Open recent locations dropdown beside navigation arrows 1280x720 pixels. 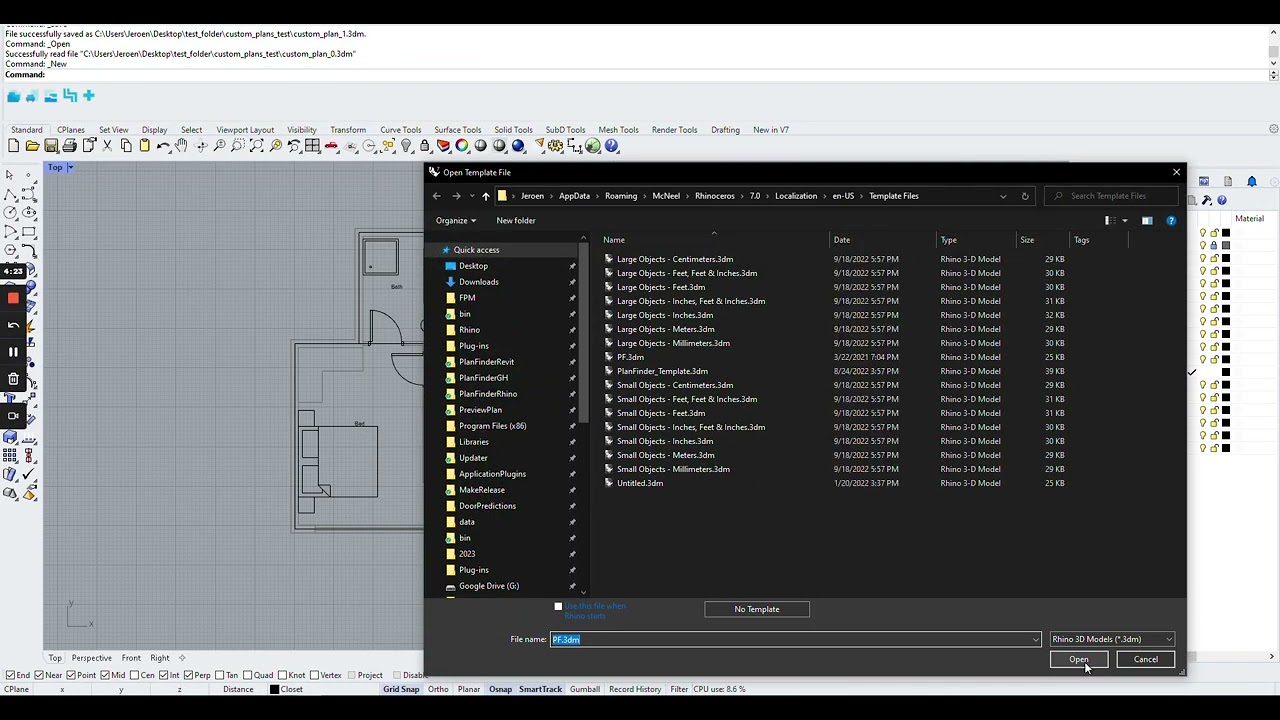(472, 196)
